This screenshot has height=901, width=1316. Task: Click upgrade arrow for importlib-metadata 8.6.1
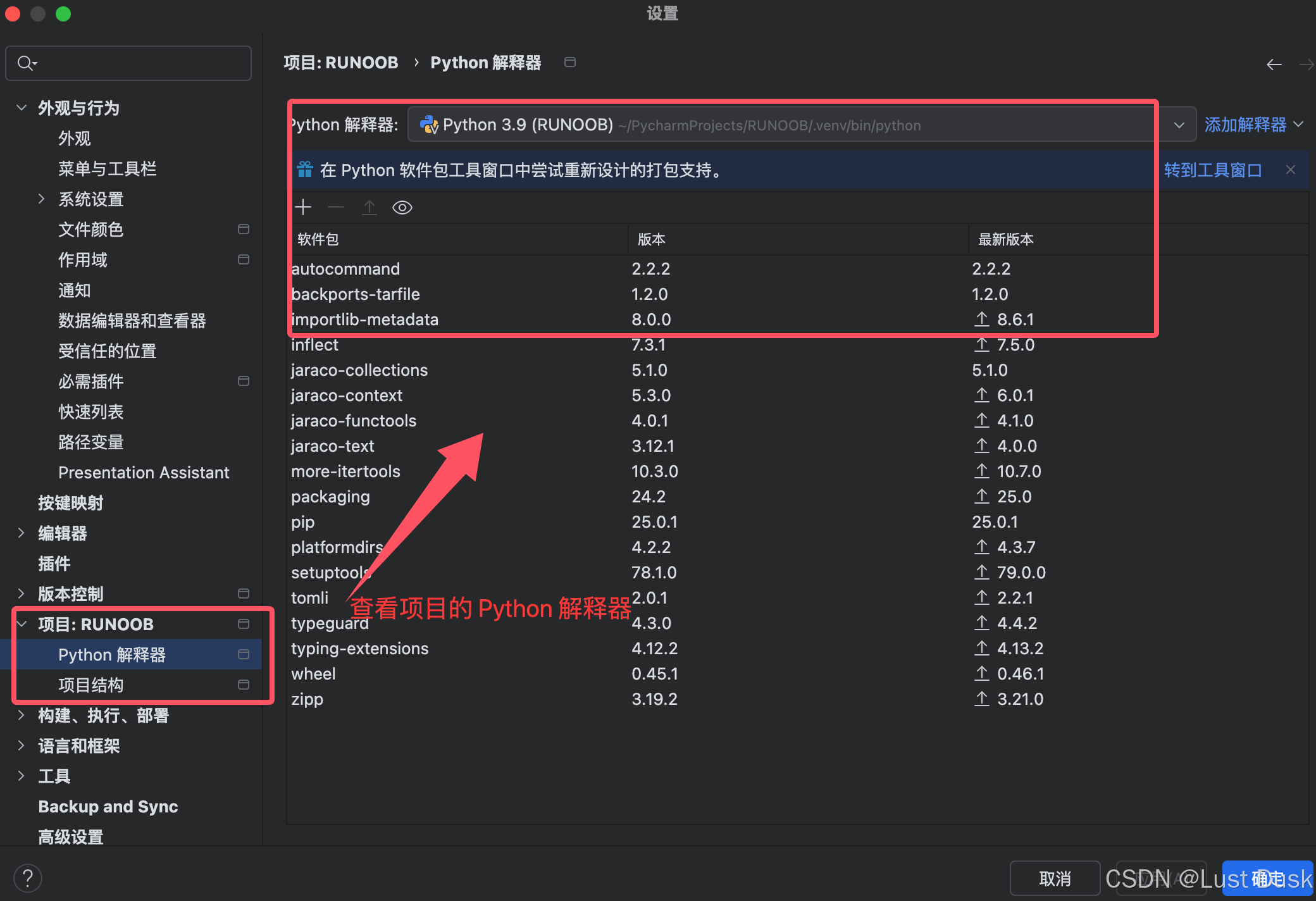[981, 319]
